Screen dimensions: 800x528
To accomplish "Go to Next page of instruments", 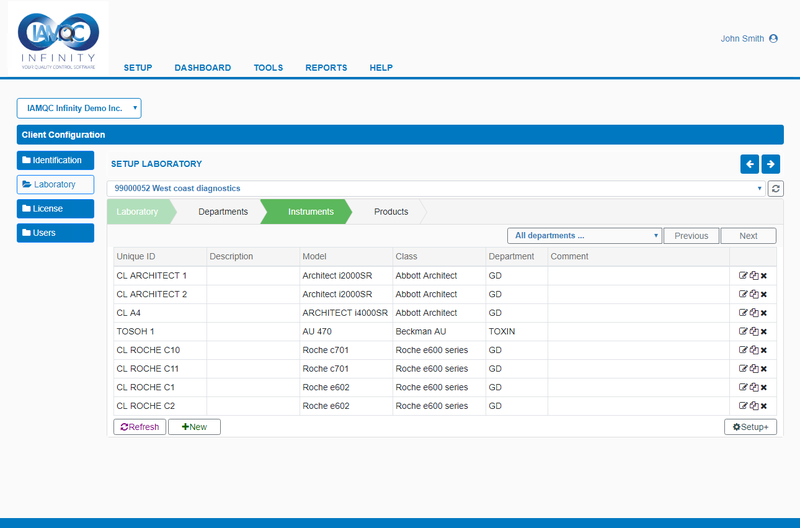I will tap(748, 236).
